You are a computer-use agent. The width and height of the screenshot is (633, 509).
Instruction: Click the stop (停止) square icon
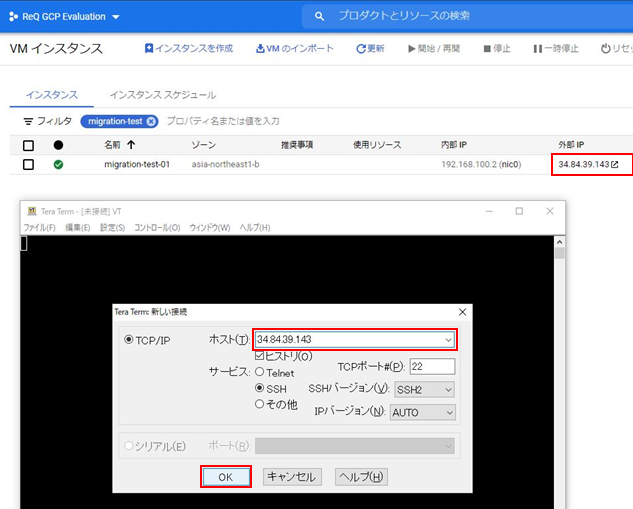point(487,48)
